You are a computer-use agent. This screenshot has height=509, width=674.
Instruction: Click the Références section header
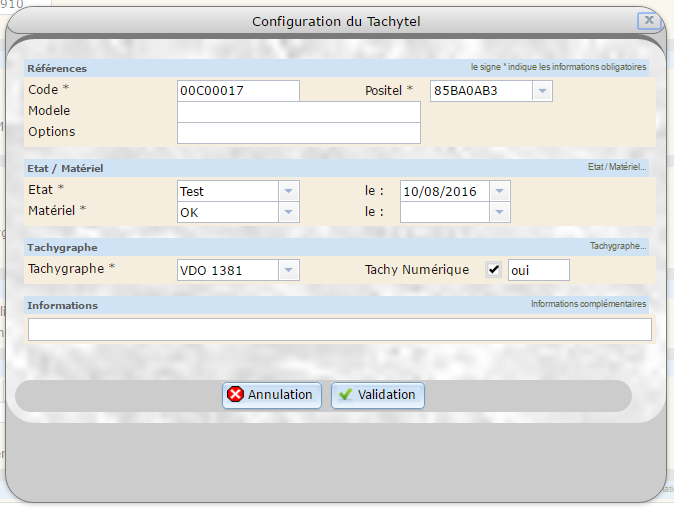[x=58, y=68]
